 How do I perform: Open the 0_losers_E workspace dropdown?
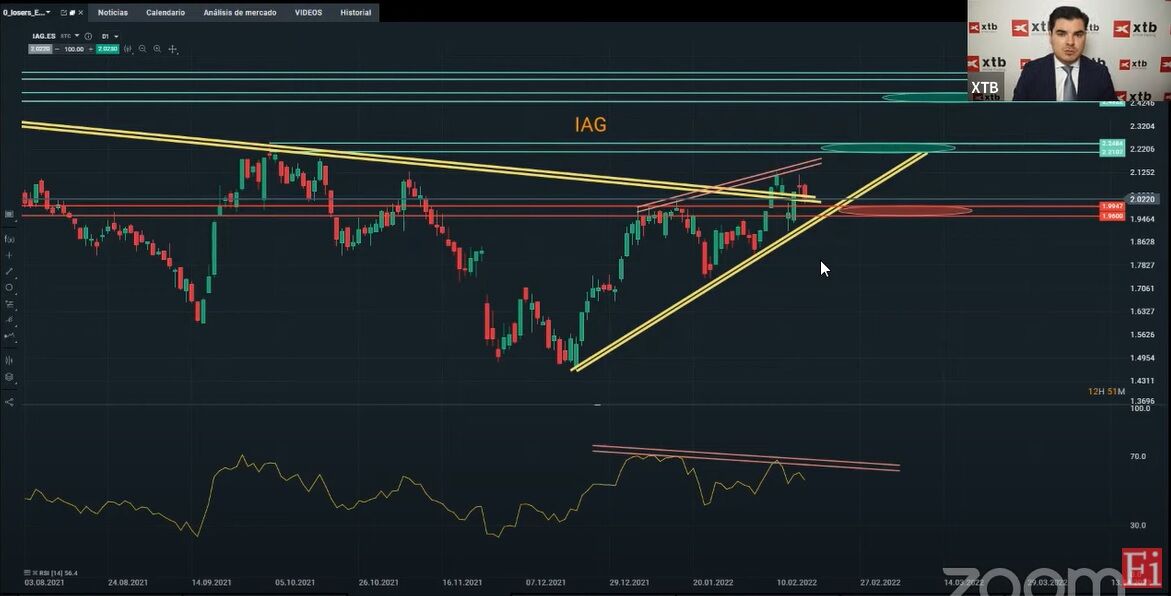[27, 13]
